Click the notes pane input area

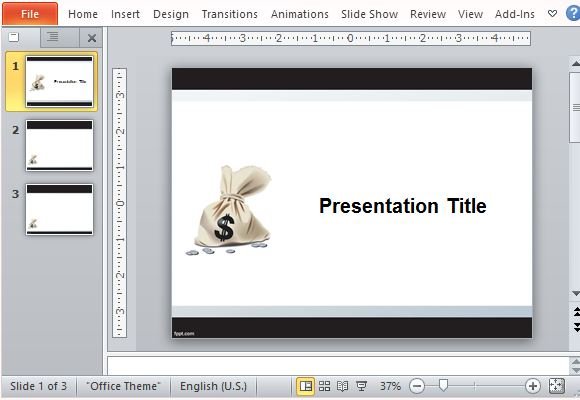point(338,366)
